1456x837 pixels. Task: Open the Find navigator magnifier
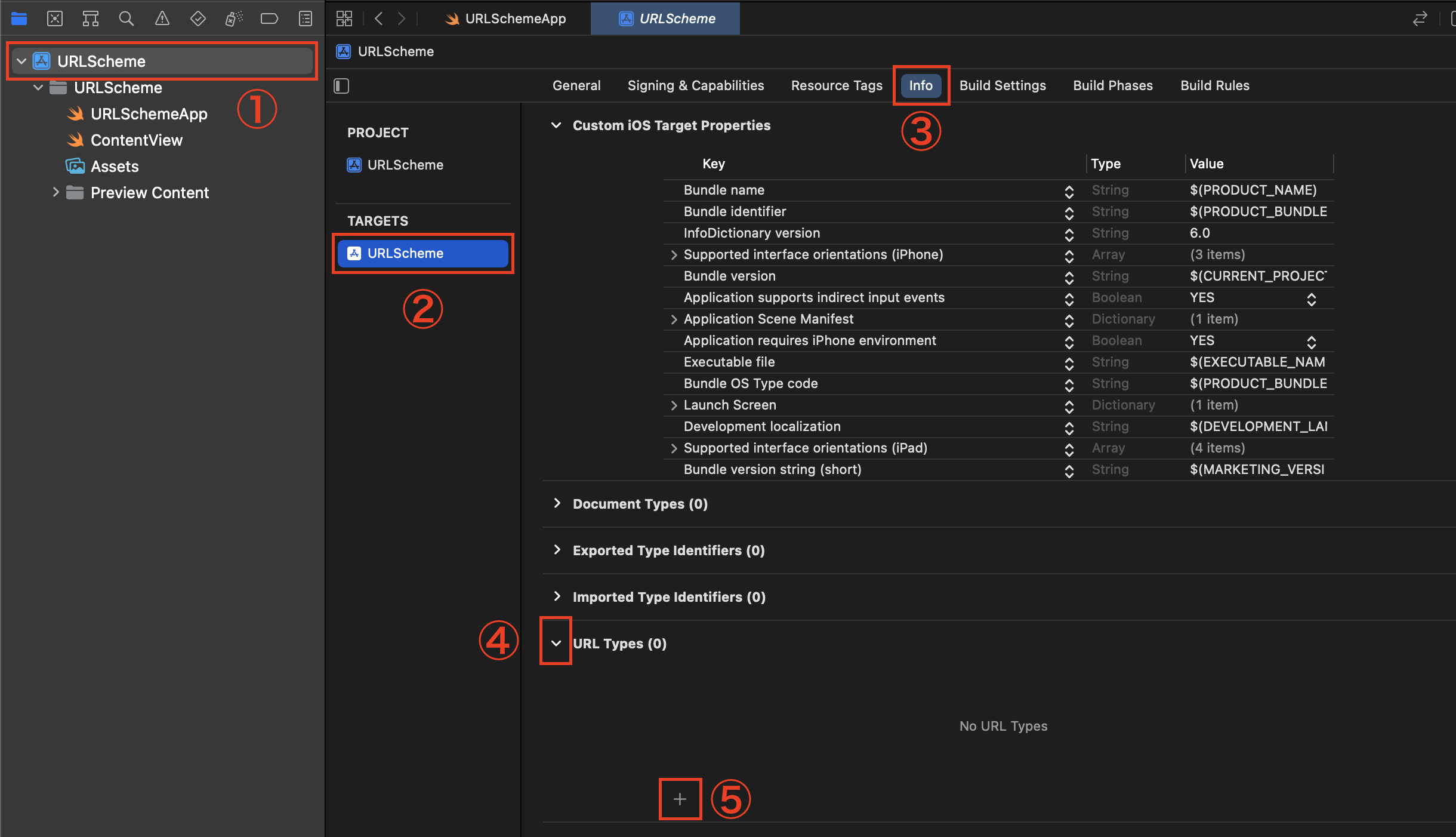click(126, 19)
